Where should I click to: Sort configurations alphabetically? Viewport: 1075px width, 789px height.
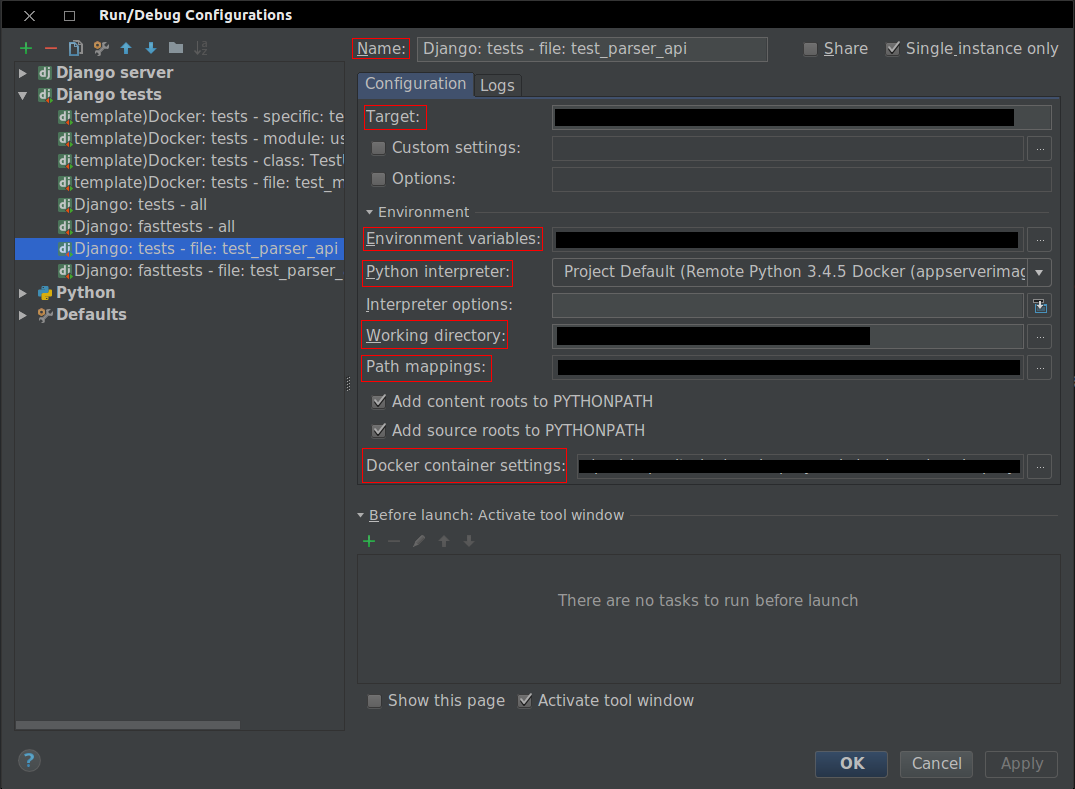tap(201, 48)
